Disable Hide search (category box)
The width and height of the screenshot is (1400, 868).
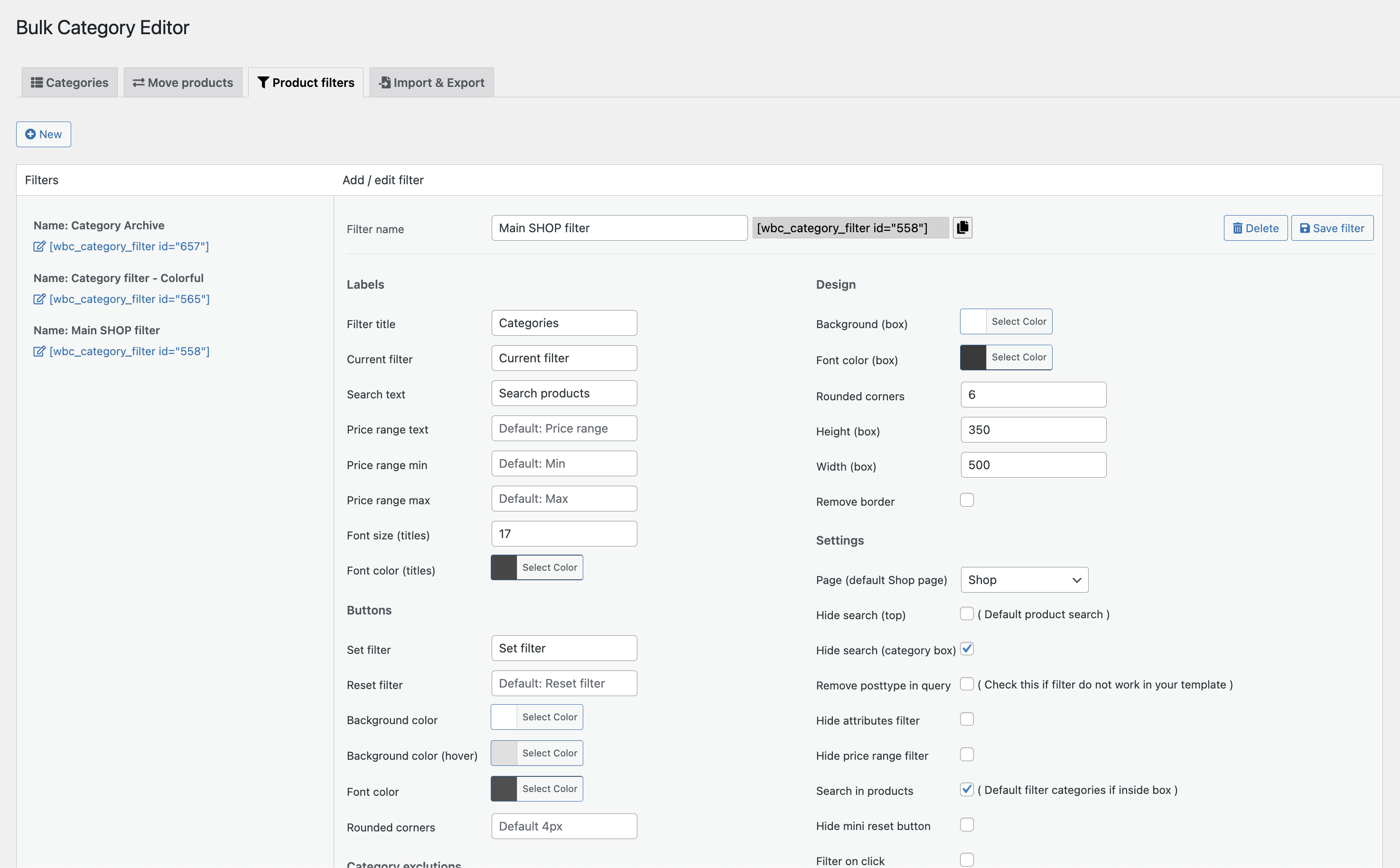point(967,648)
